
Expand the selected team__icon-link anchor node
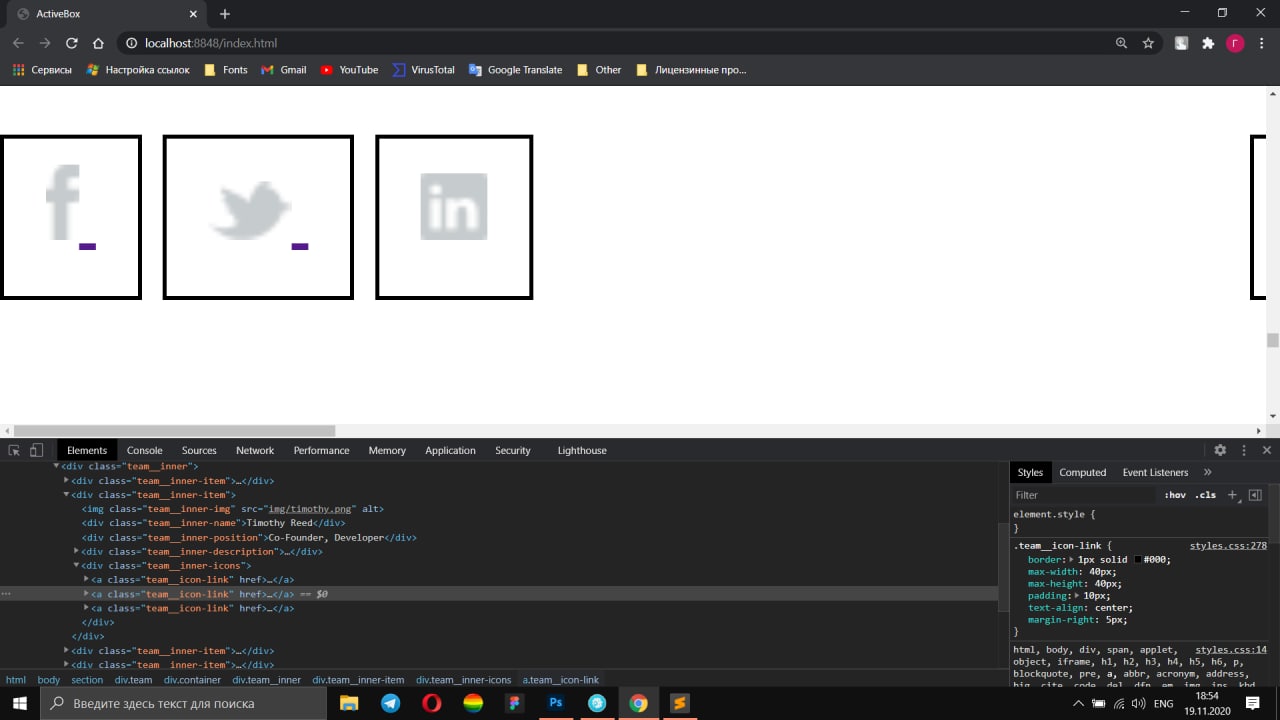tap(86, 594)
